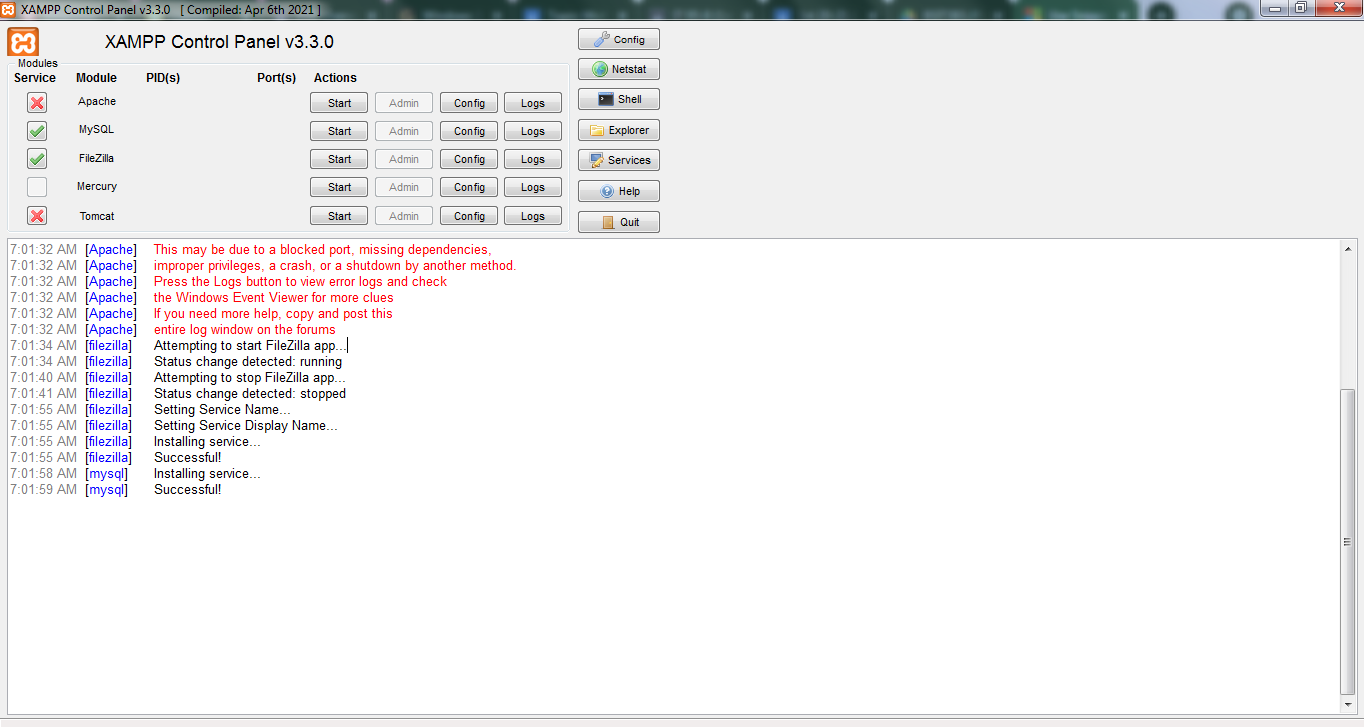The width and height of the screenshot is (1364, 727).
Task: Open the Shell terminal button
Action: [618, 100]
